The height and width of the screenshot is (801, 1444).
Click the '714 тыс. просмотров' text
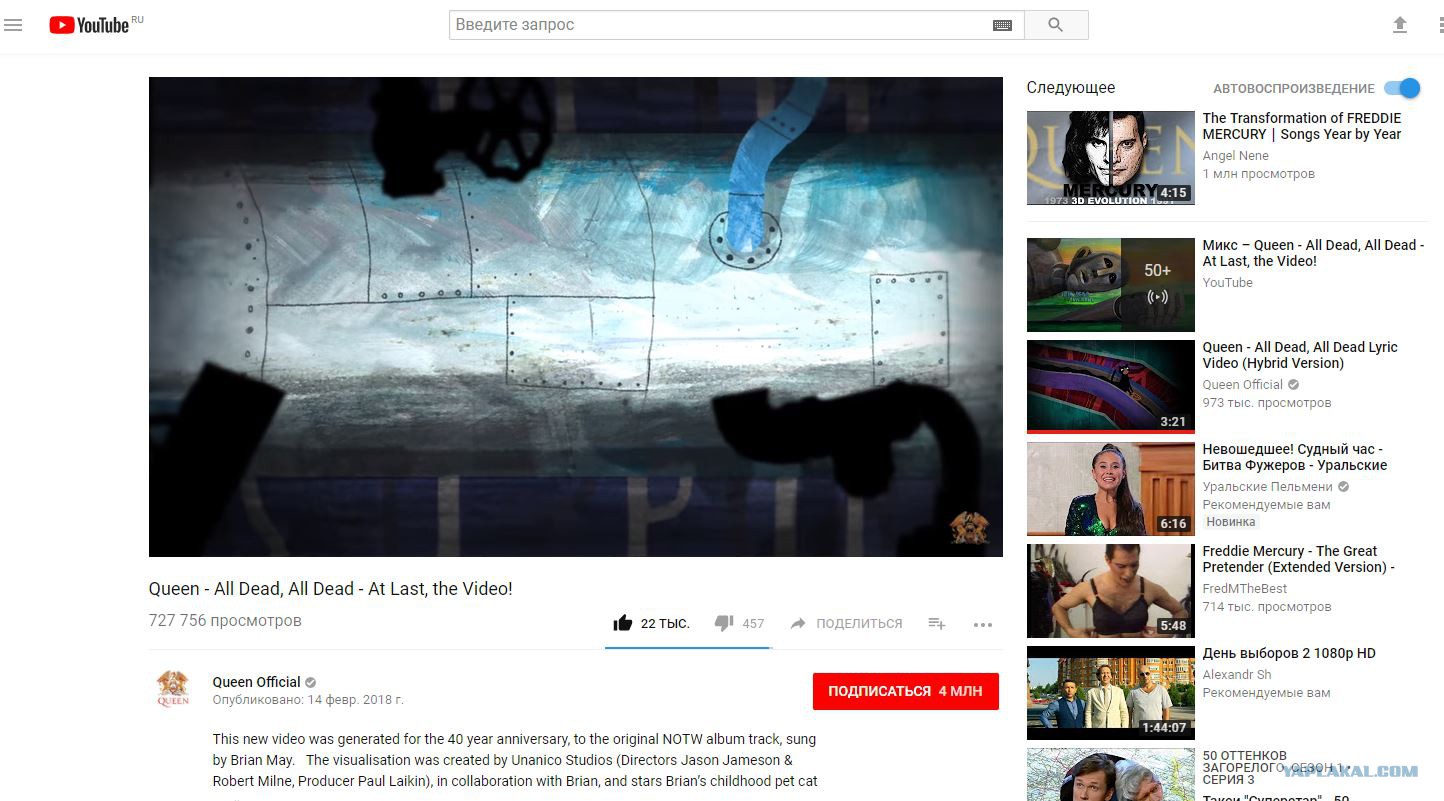(1267, 607)
